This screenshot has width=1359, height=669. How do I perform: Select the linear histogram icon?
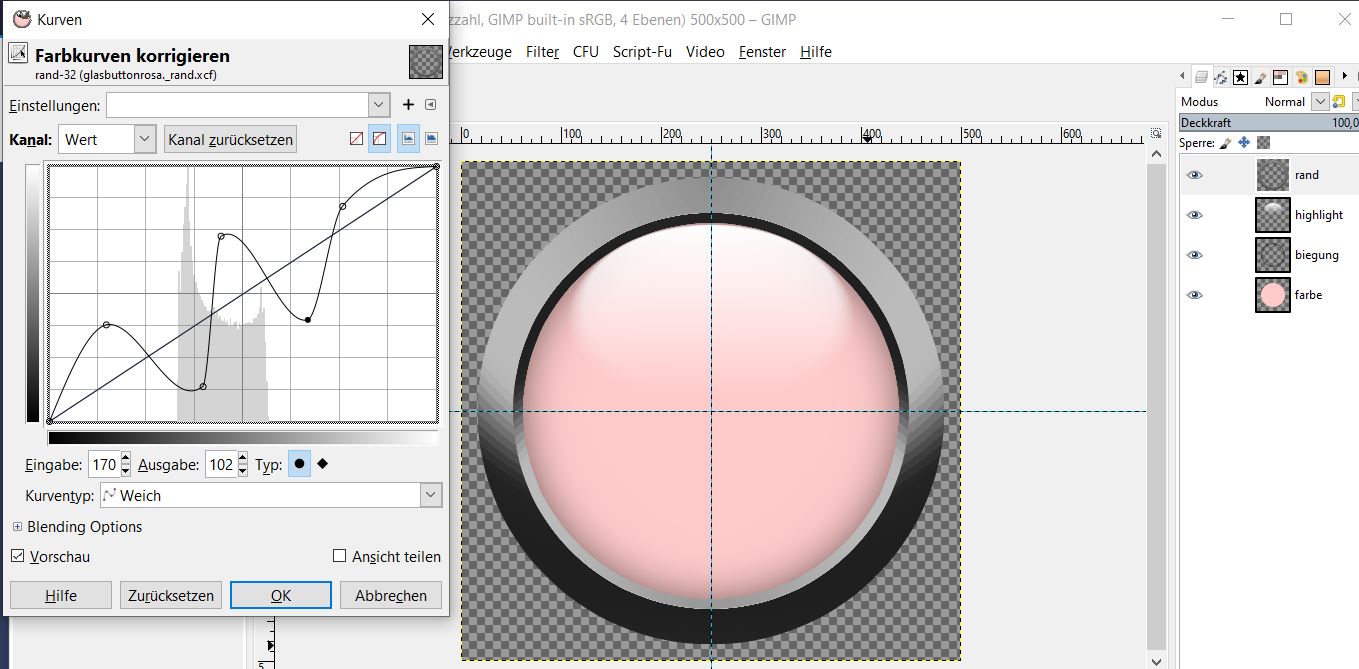tap(408, 139)
